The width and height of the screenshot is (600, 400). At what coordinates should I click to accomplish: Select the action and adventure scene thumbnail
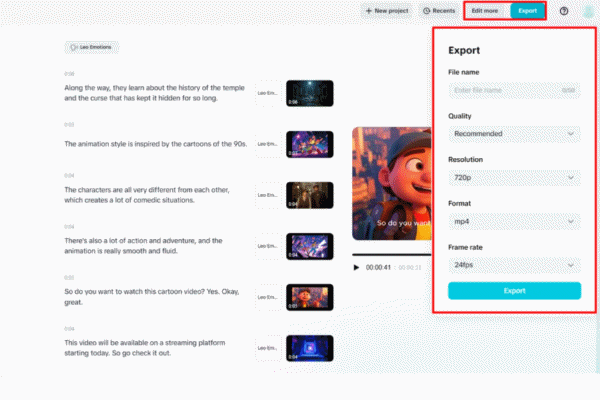point(310,246)
